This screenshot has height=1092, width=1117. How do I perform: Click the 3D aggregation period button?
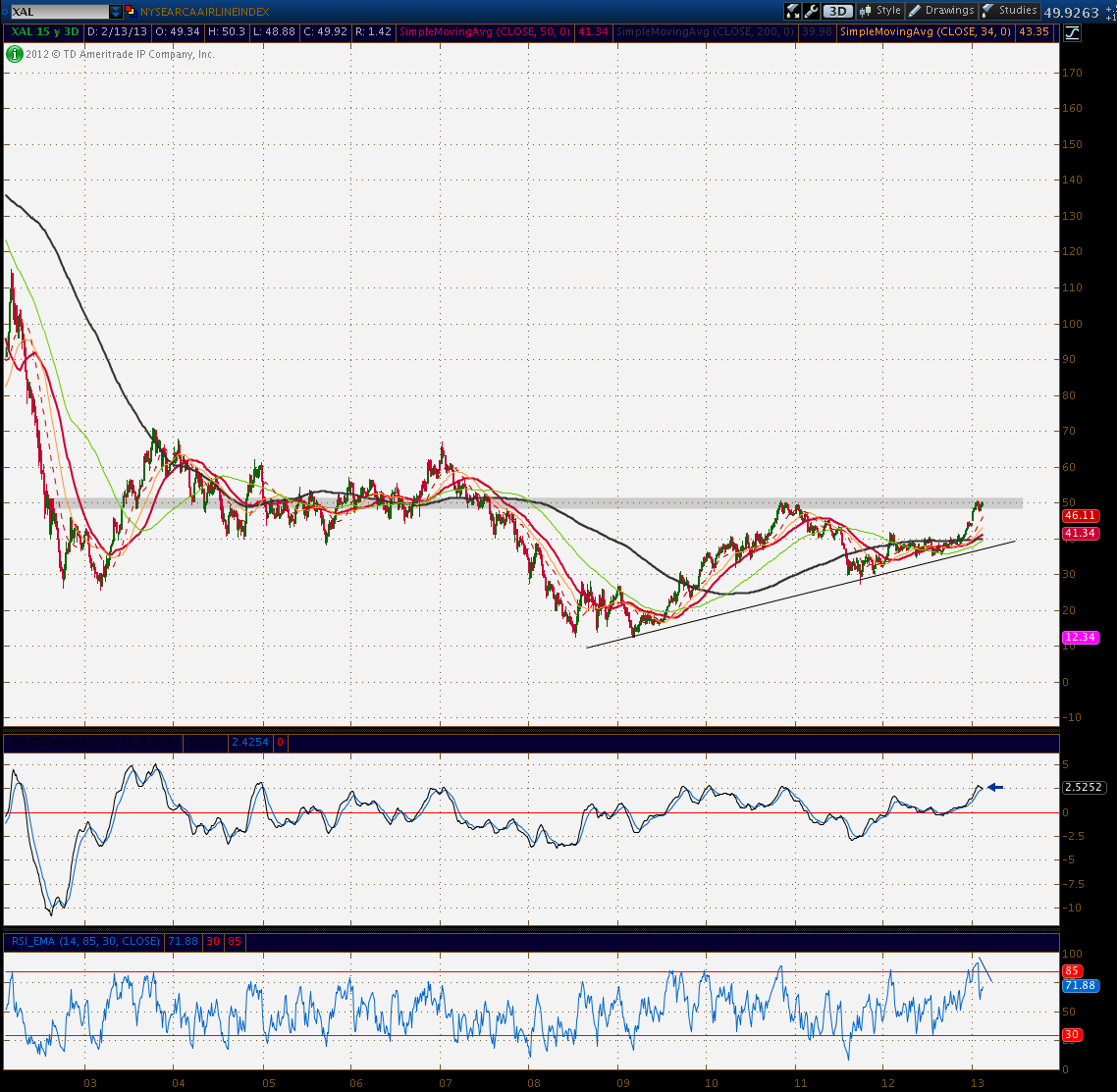[x=838, y=11]
